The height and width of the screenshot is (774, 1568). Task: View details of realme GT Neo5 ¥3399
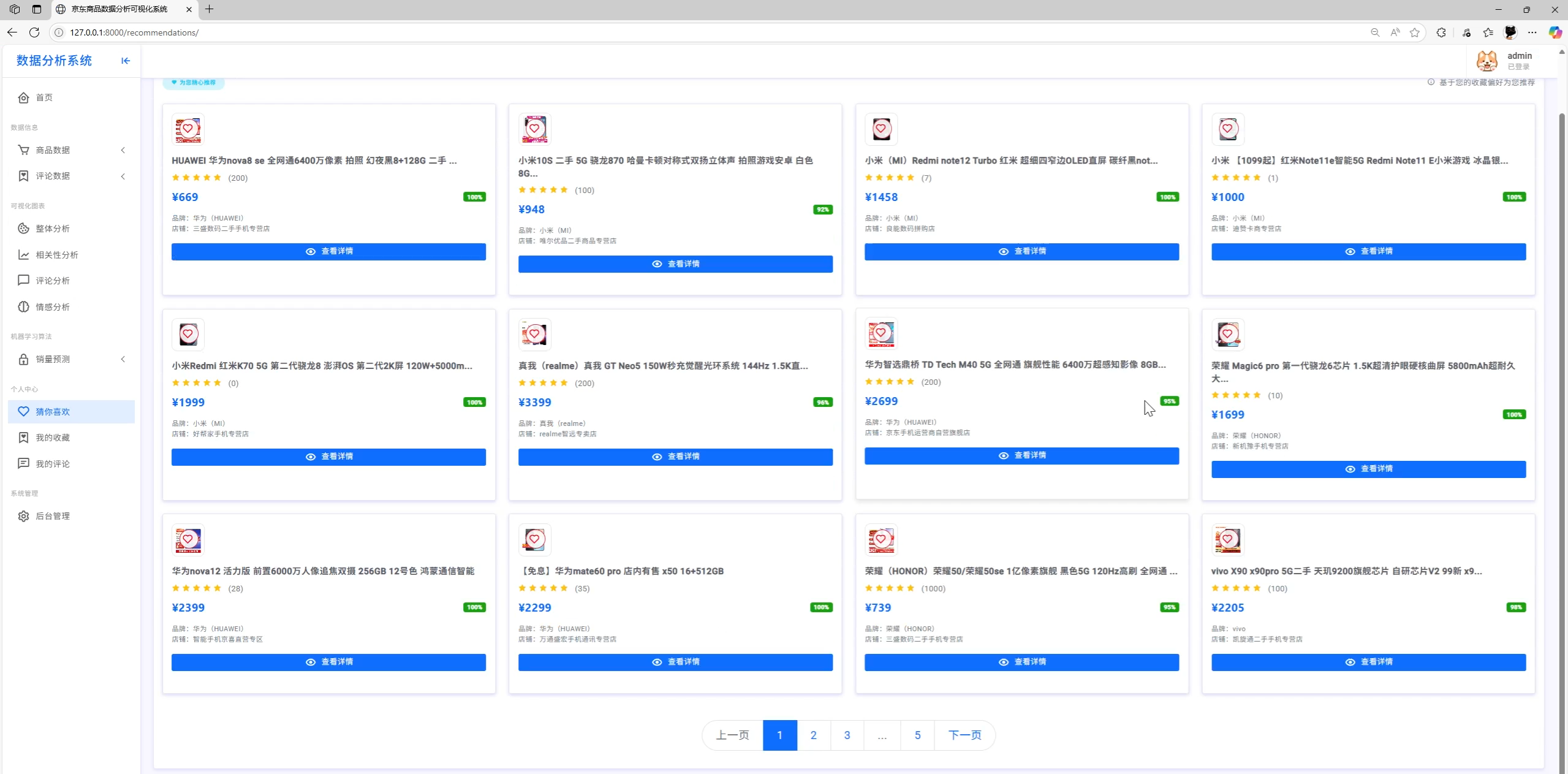point(675,457)
